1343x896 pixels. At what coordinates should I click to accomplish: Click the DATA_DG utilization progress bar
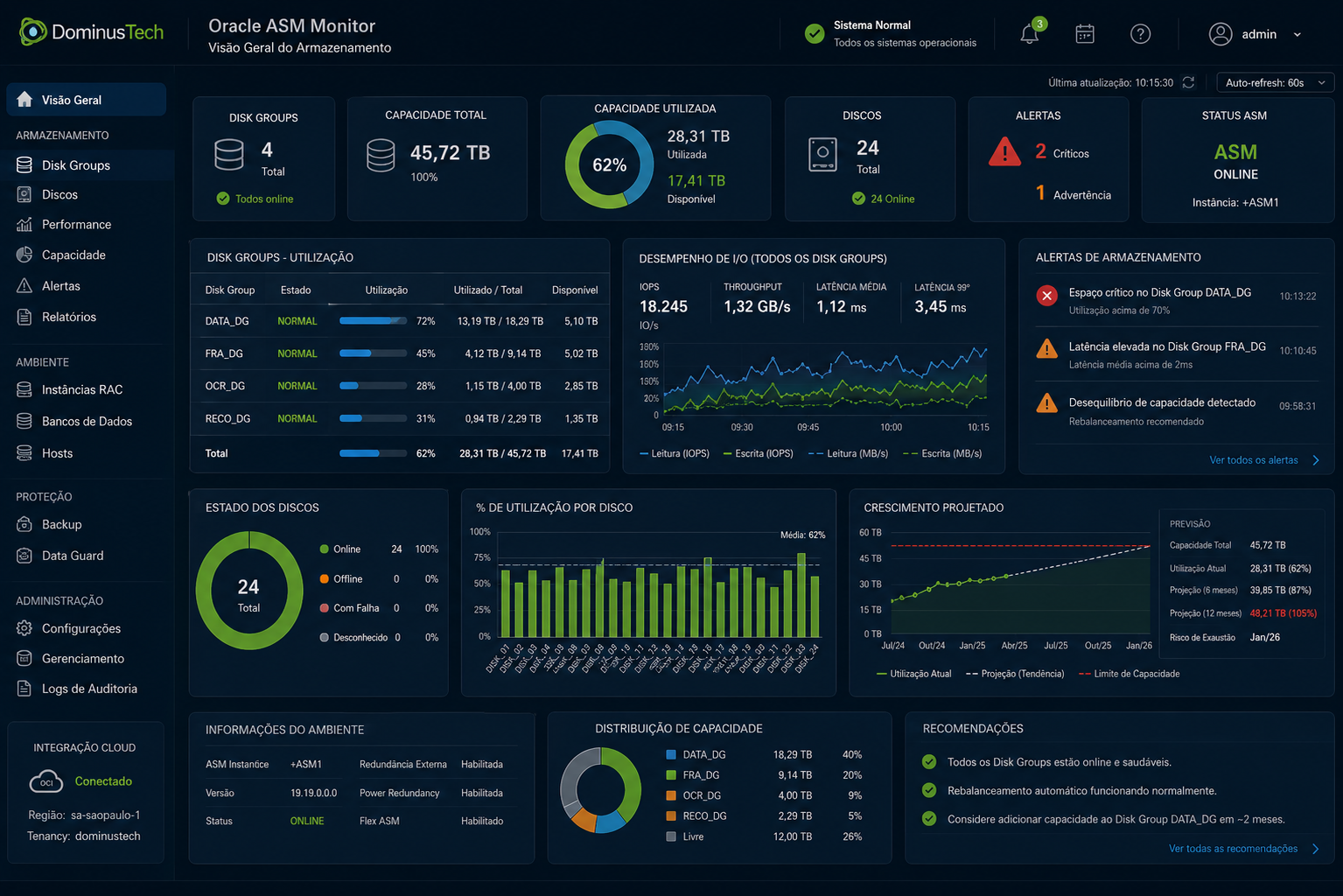[373, 321]
